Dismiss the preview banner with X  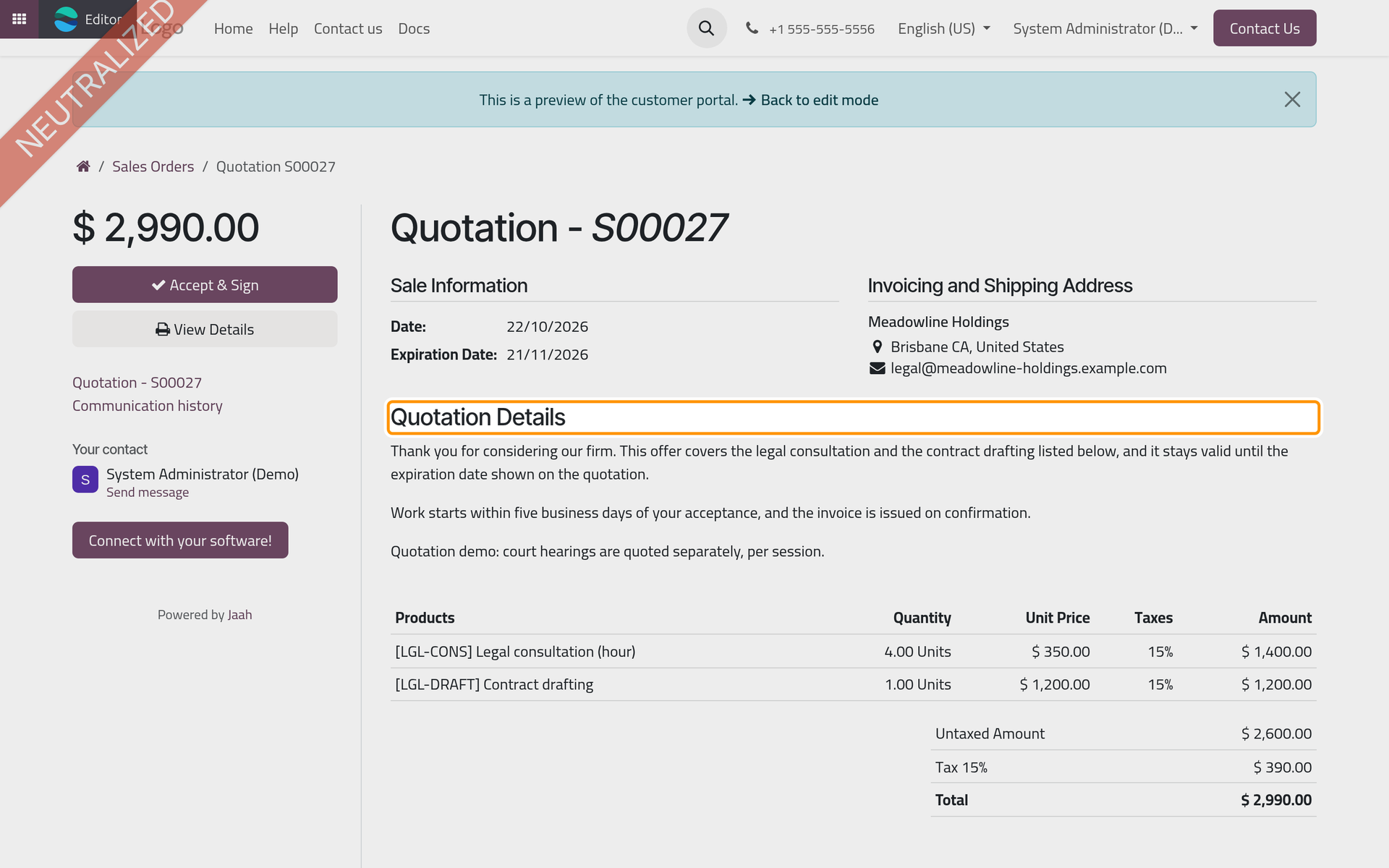pos(1292,100)
